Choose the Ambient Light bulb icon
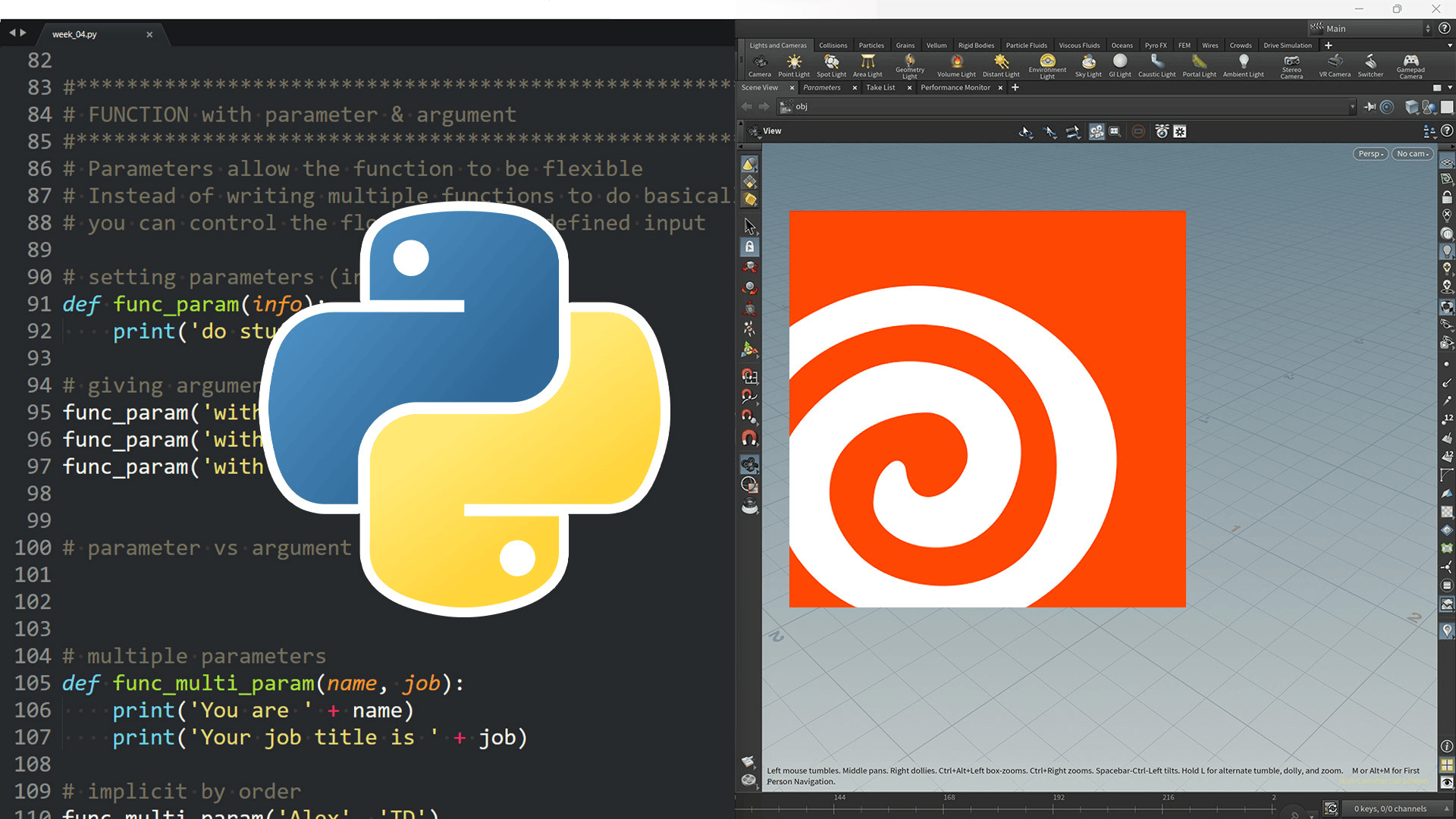The width and height of the screenshot is (1456, 819). (x=1243, y=61)
